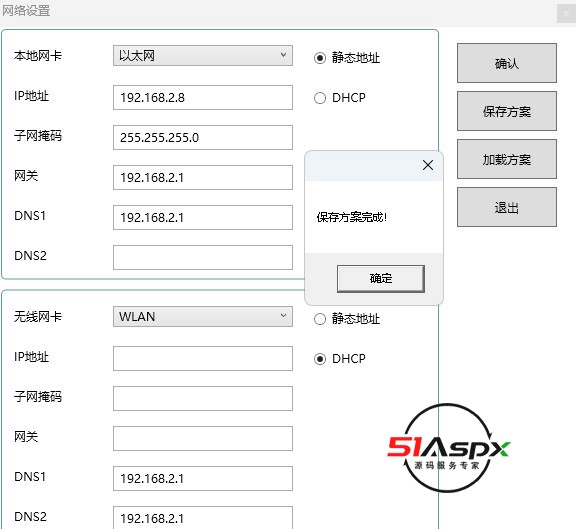Click the 子网掩码 field showing 255.255.255.0
The height and width of the screenshot is (529, 576).
(203, 138)
